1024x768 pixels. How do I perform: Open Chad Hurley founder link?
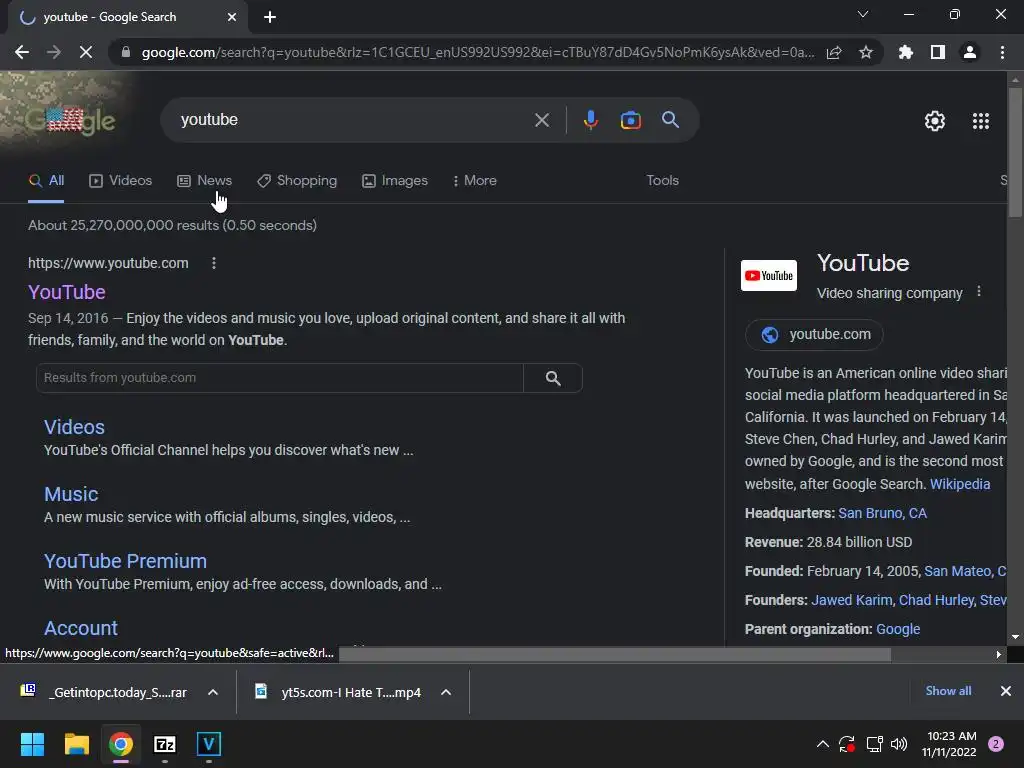(936, 600)
